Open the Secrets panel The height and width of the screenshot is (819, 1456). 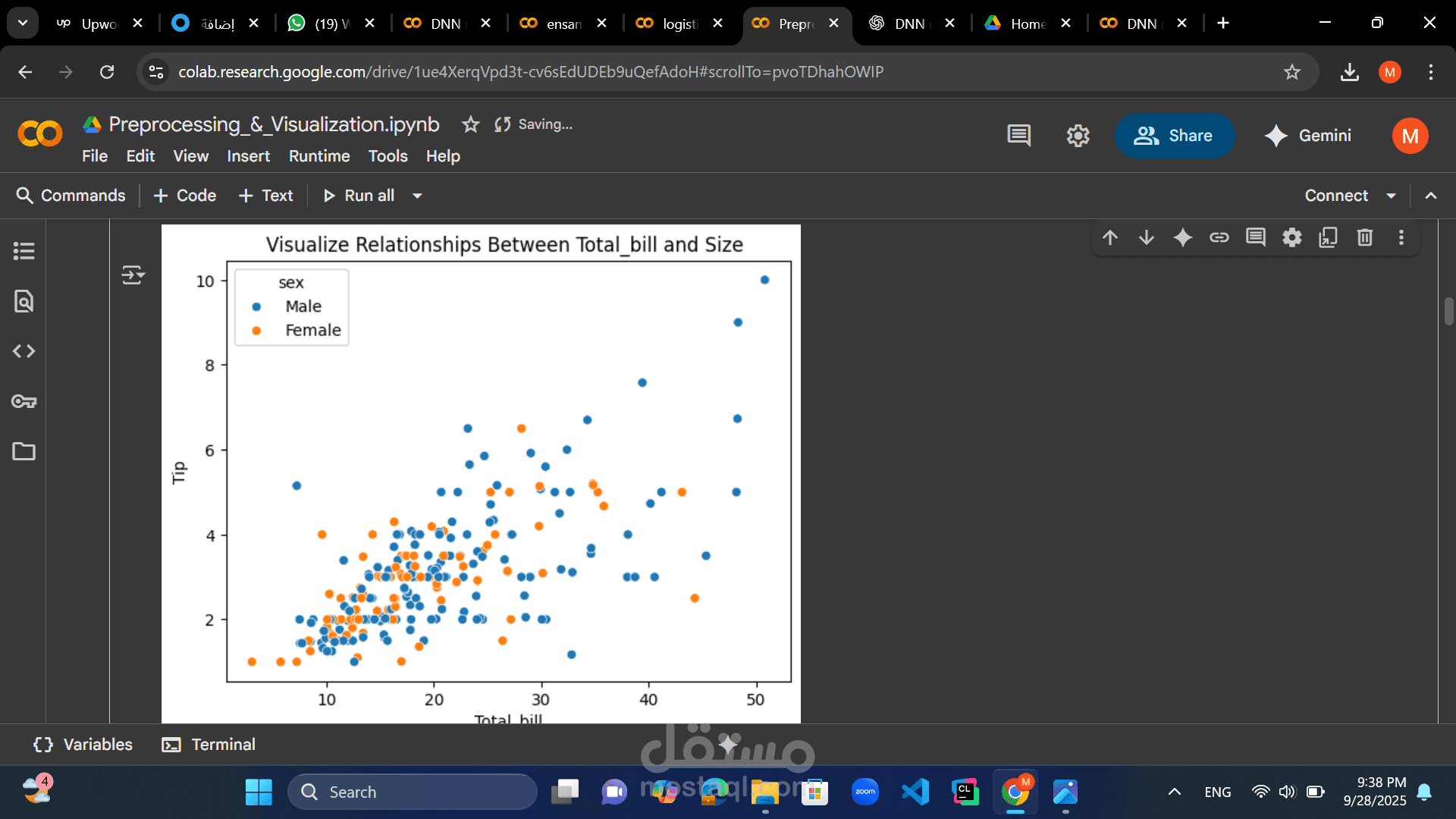24,402
